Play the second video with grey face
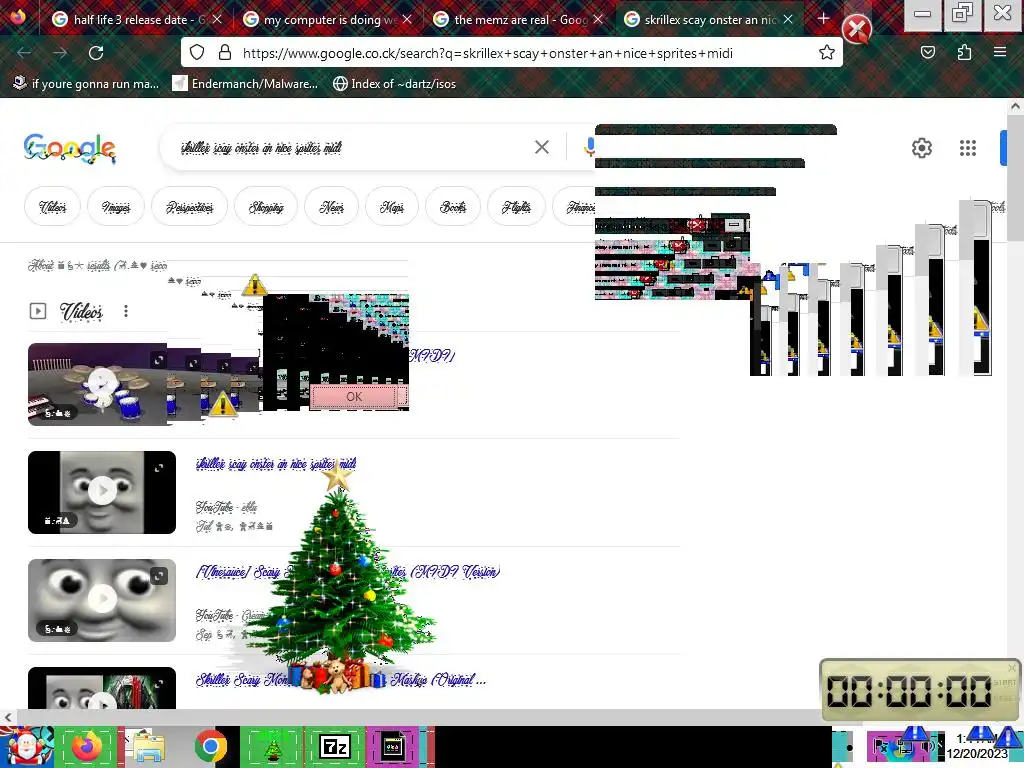This screenshot has height=768, width=1024. (x=102, y=492)
